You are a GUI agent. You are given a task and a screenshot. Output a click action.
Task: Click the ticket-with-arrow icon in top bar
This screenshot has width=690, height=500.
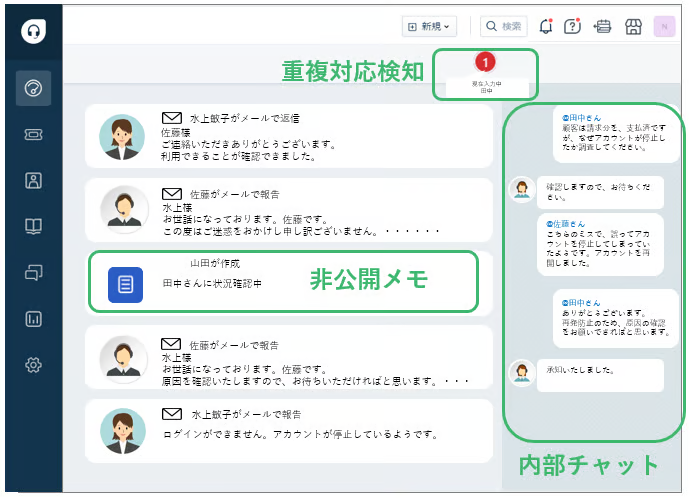602,27
